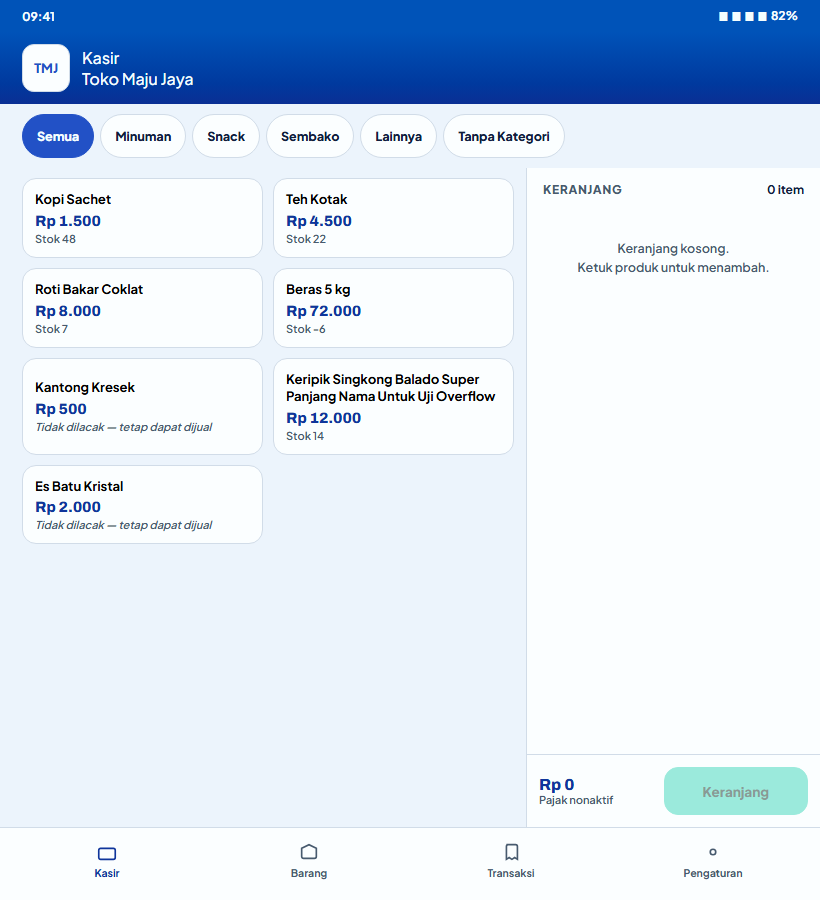Click the price Rp 8.000
Screen dimensions: 820x900
(68, 311)
